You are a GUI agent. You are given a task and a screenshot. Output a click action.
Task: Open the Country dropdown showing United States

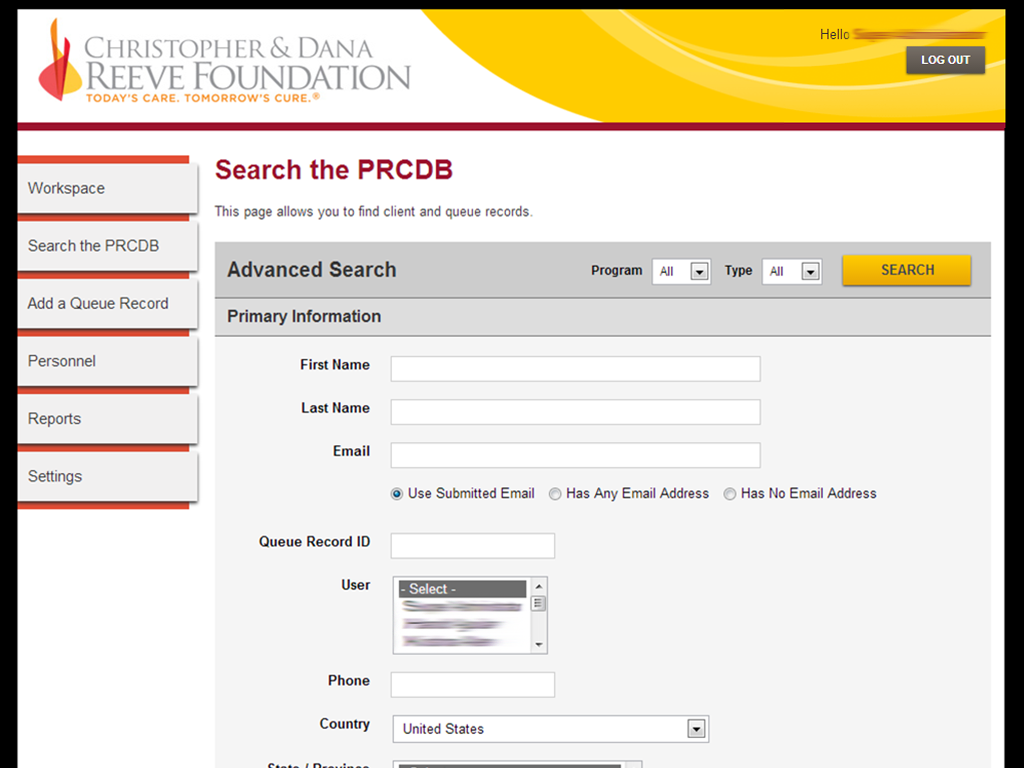coord(696,729)
